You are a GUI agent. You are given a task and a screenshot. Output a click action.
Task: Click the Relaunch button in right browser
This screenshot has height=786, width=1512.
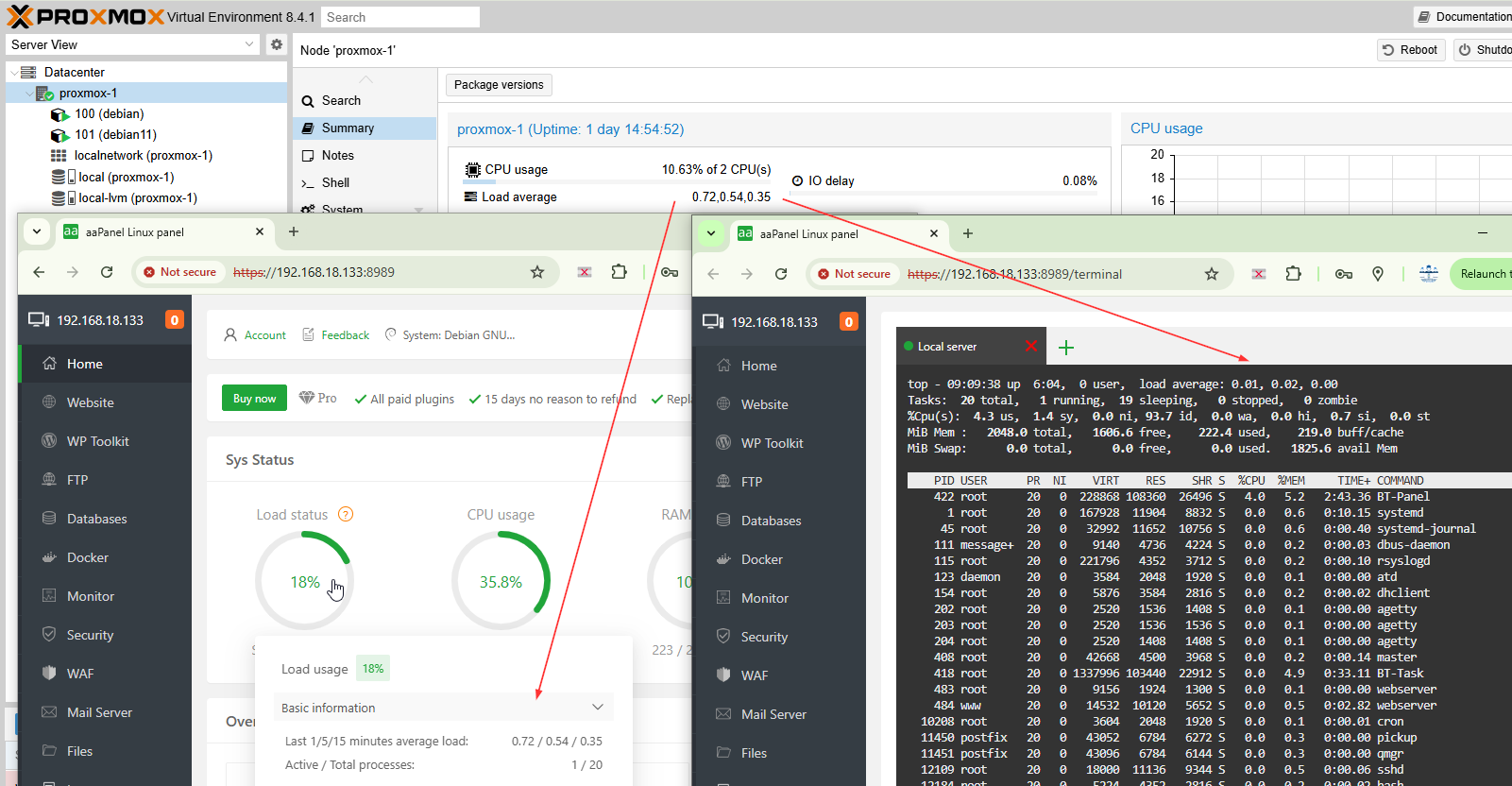[x=1482, y=274]
